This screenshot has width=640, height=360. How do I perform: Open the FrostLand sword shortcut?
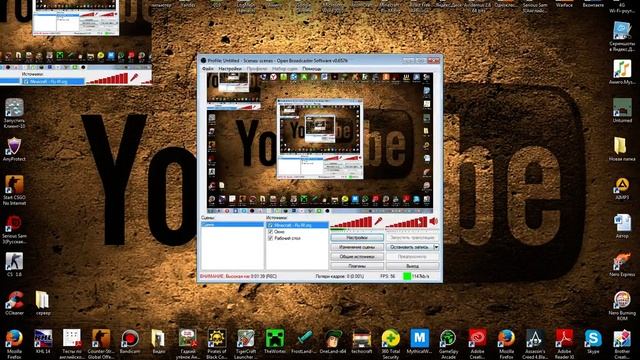tap(304, 342)
